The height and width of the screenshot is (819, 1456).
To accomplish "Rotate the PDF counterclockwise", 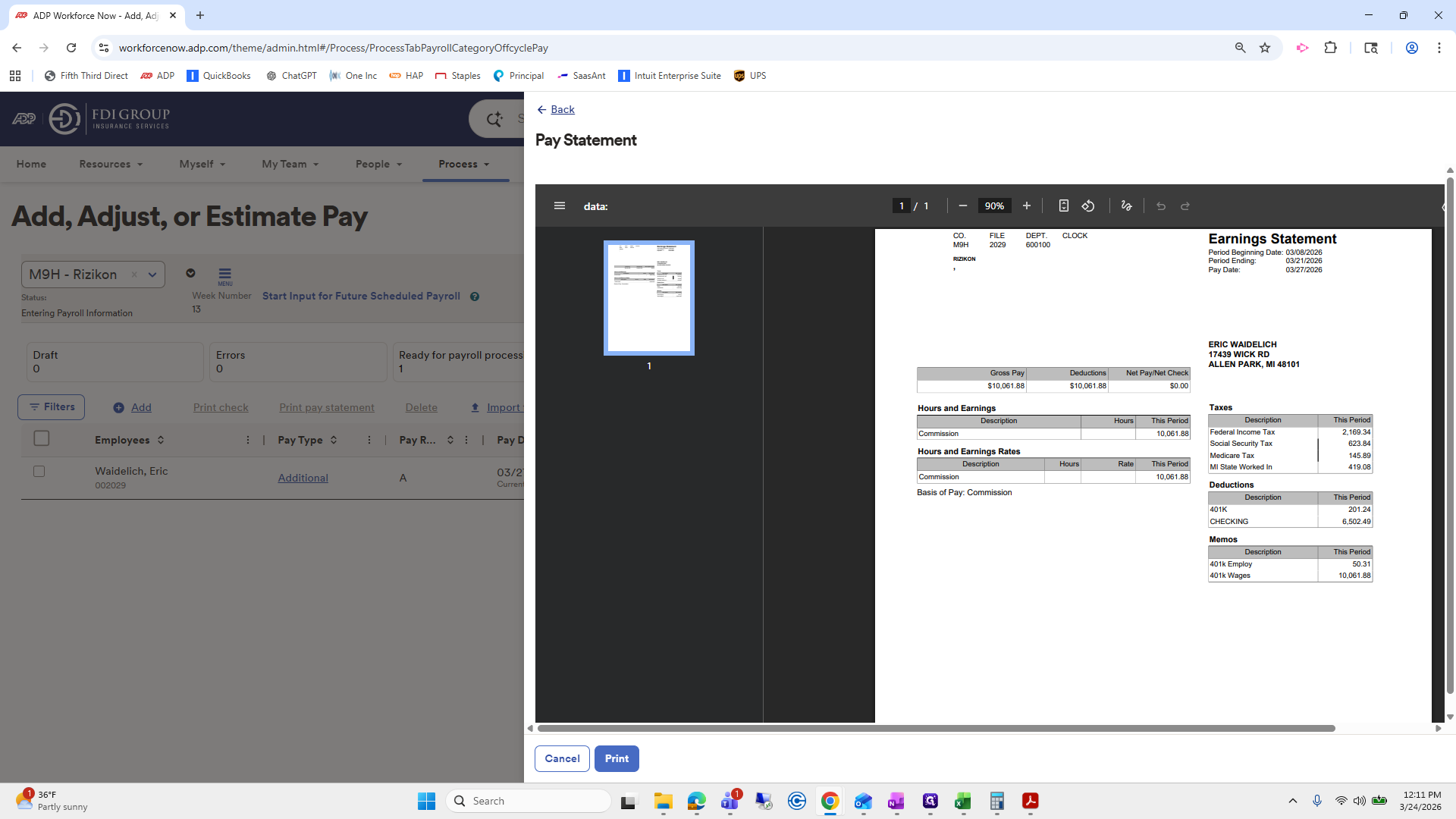I will pyautogui.click(x=1088, y=206).
